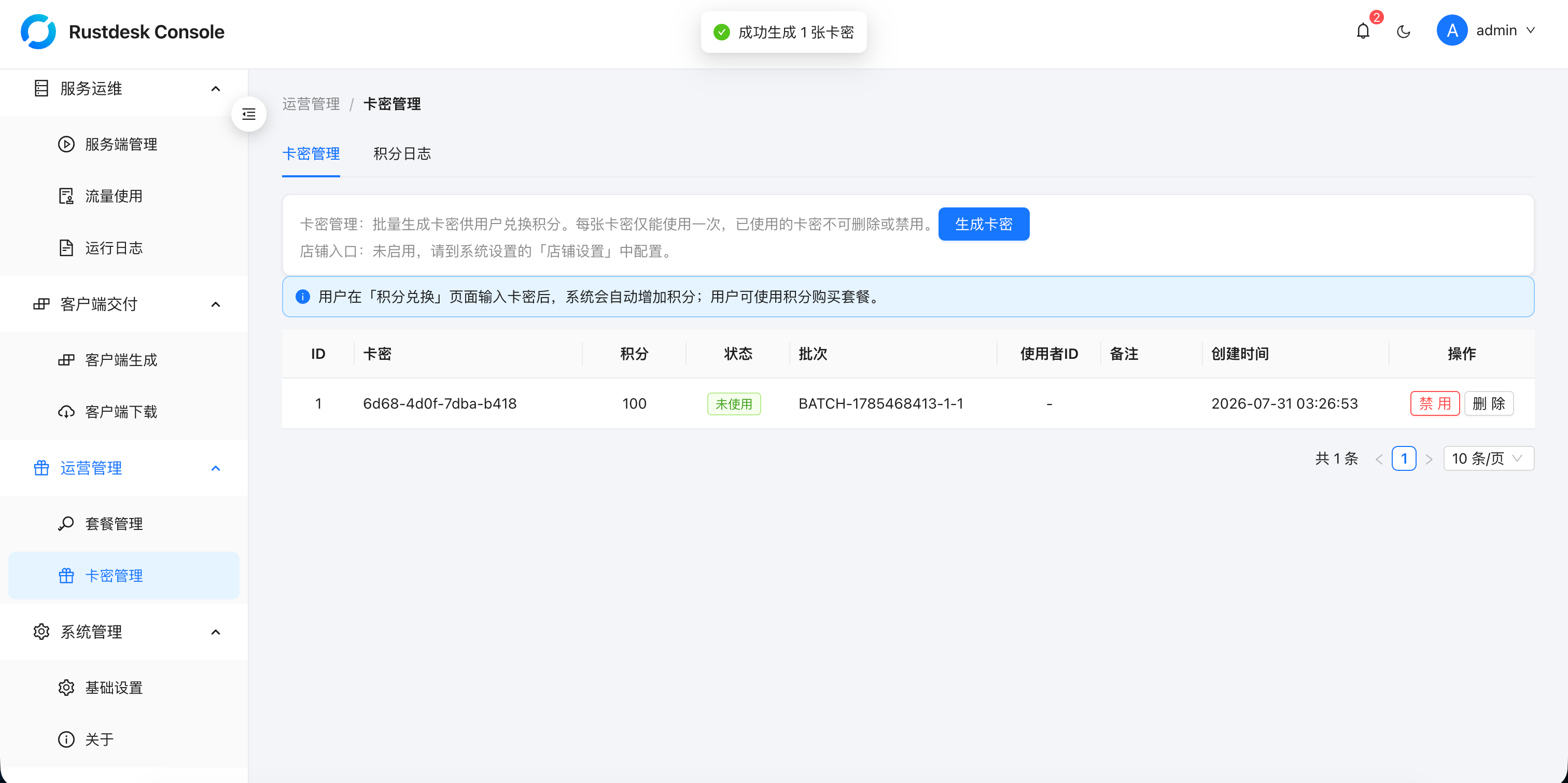This screenshot has height=783, width=1568.
Task: Click the 客户端交付 section icon
Action: pyautogui.click(x=41, y=304)
